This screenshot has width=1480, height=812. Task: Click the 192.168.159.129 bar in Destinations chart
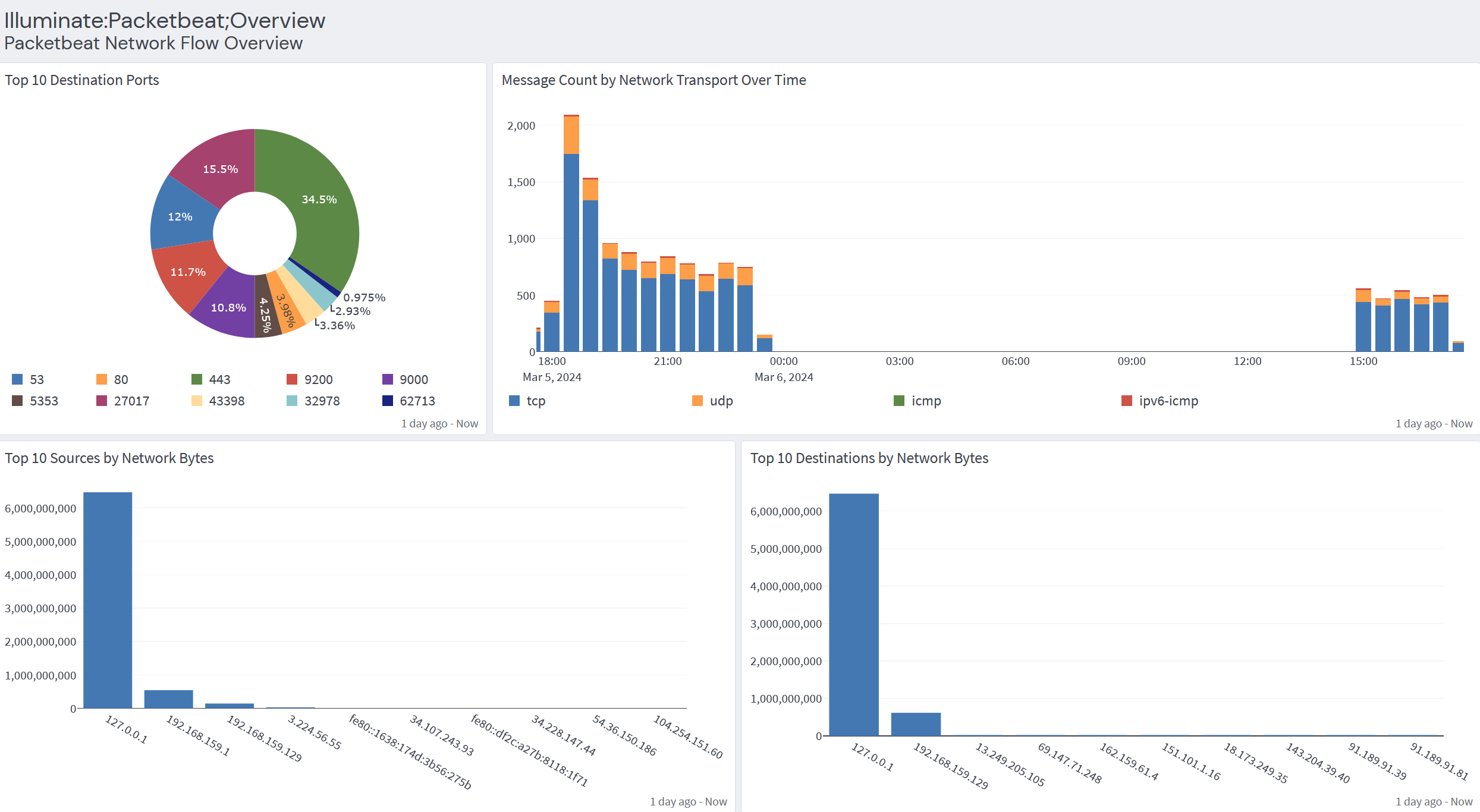[x=916, y=724]
